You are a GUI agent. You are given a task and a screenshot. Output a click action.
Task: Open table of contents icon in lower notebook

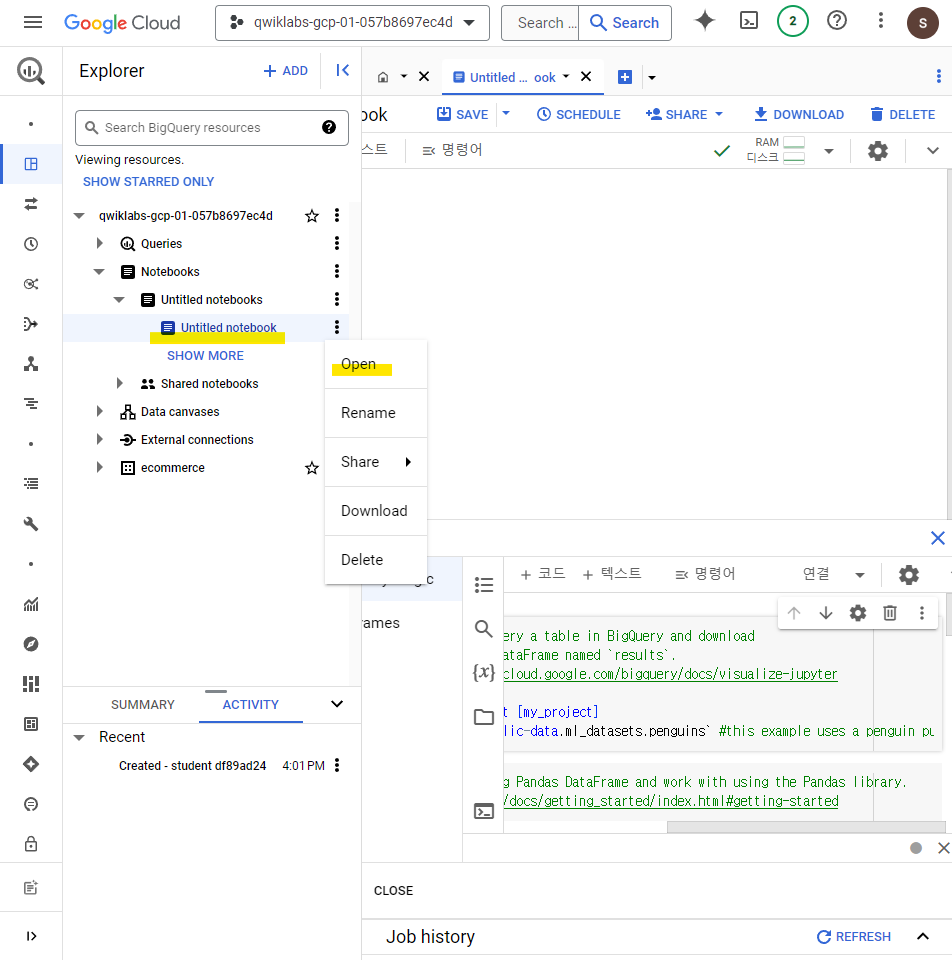(x=484, y=585)
